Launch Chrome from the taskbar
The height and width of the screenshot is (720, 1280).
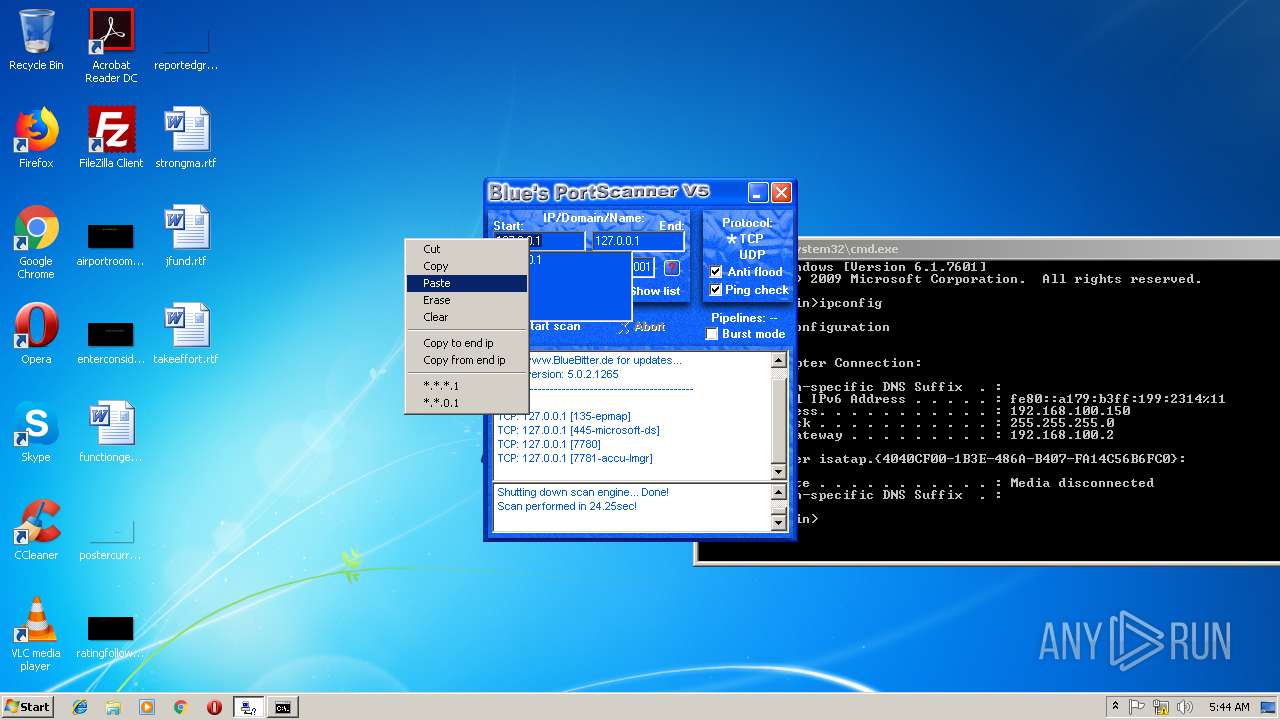181,707
